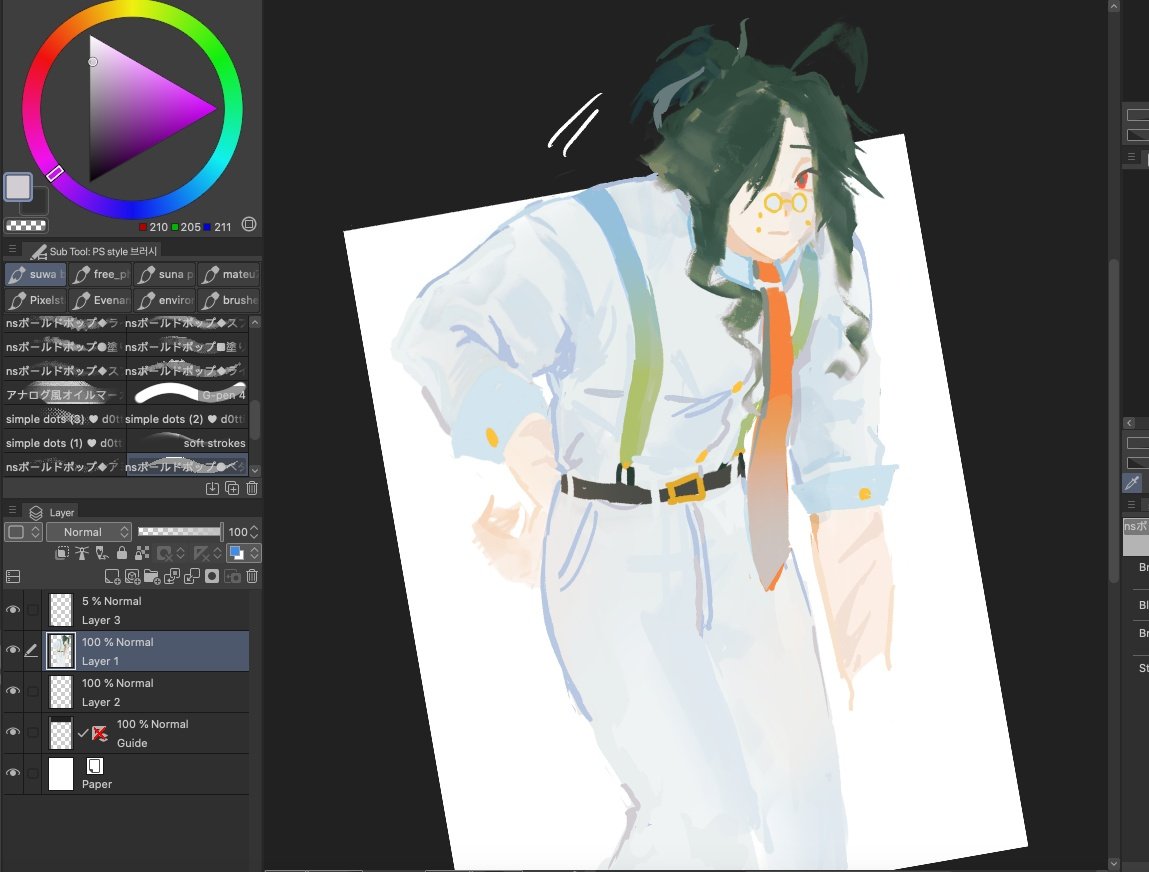The height and width of the screenshot is (872, 1149).
Task: Click Transfer to Lower Layer icon
Action: pos(172,577)
